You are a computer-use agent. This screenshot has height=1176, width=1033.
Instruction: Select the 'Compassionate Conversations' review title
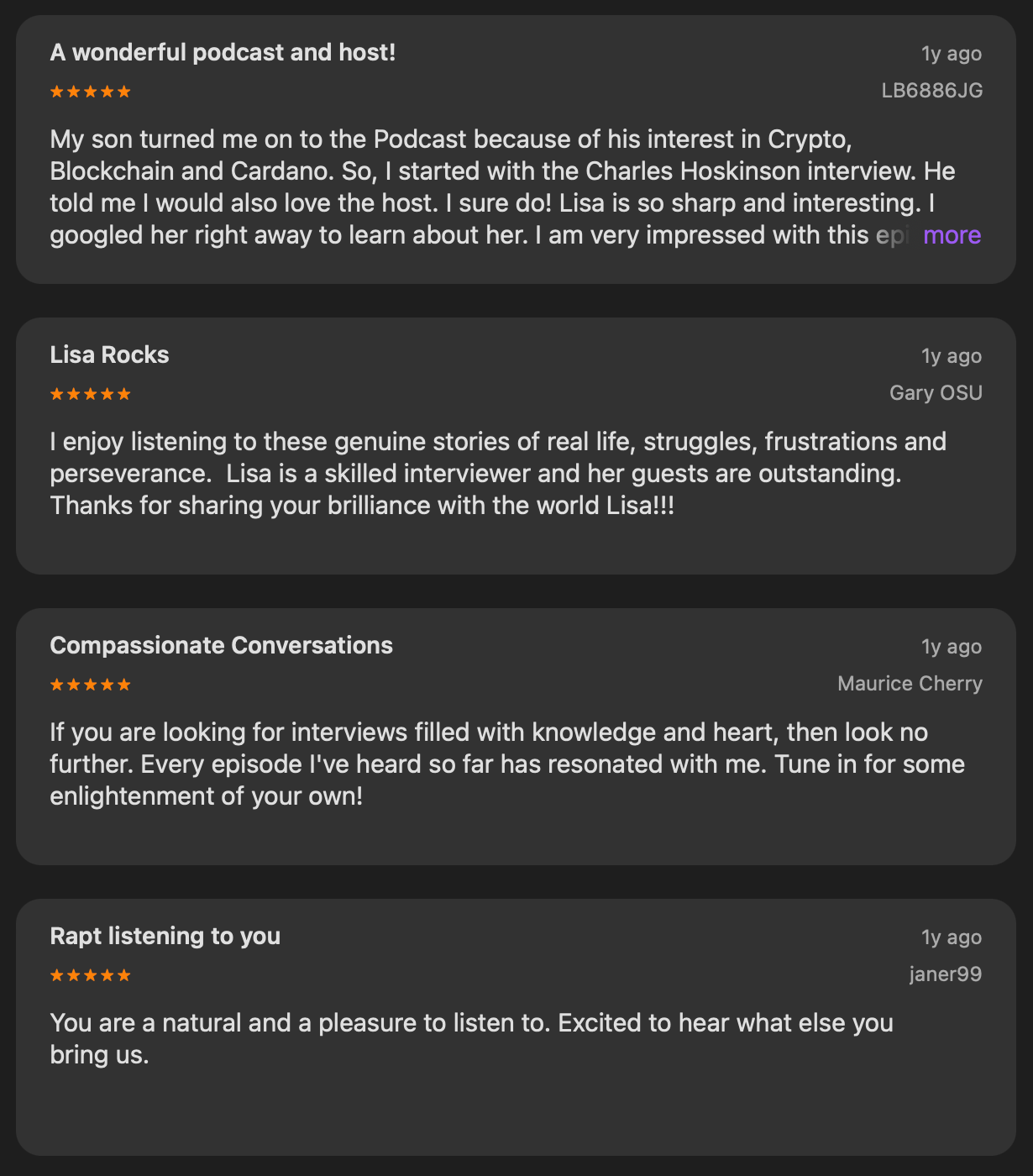[221, 646]
